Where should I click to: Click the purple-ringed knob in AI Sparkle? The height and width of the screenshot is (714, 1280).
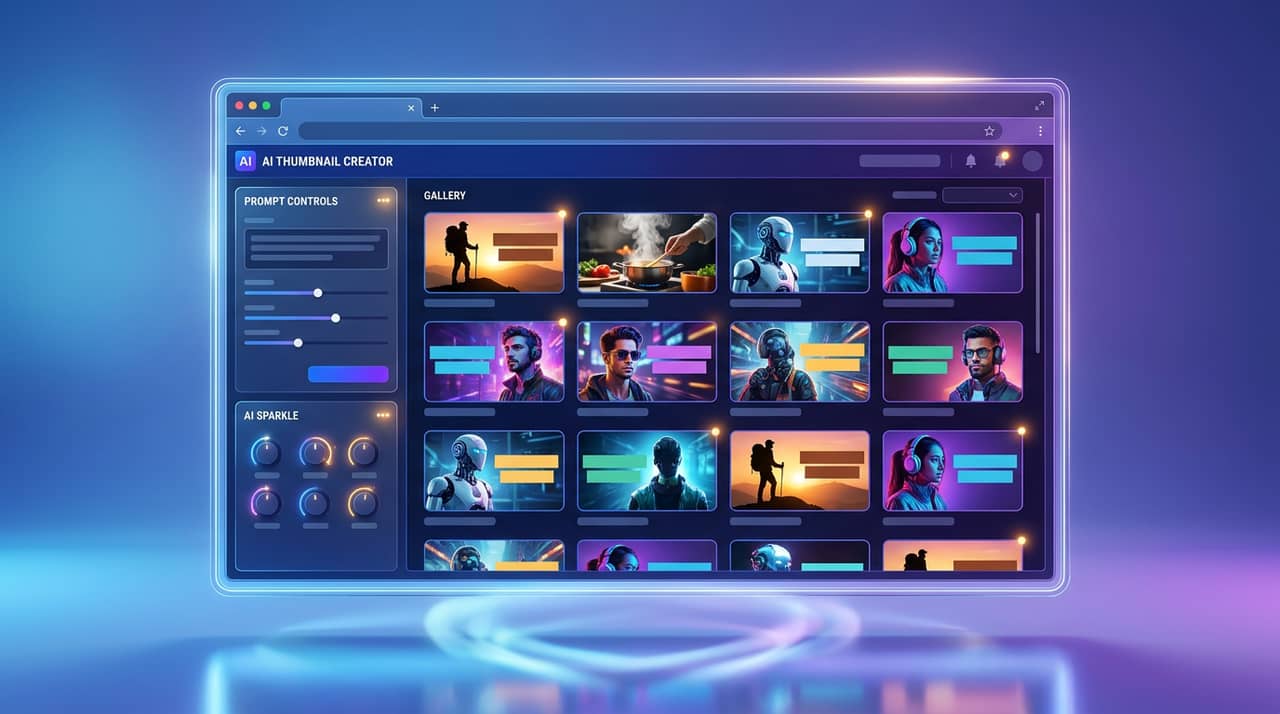(x=265, y=501)
